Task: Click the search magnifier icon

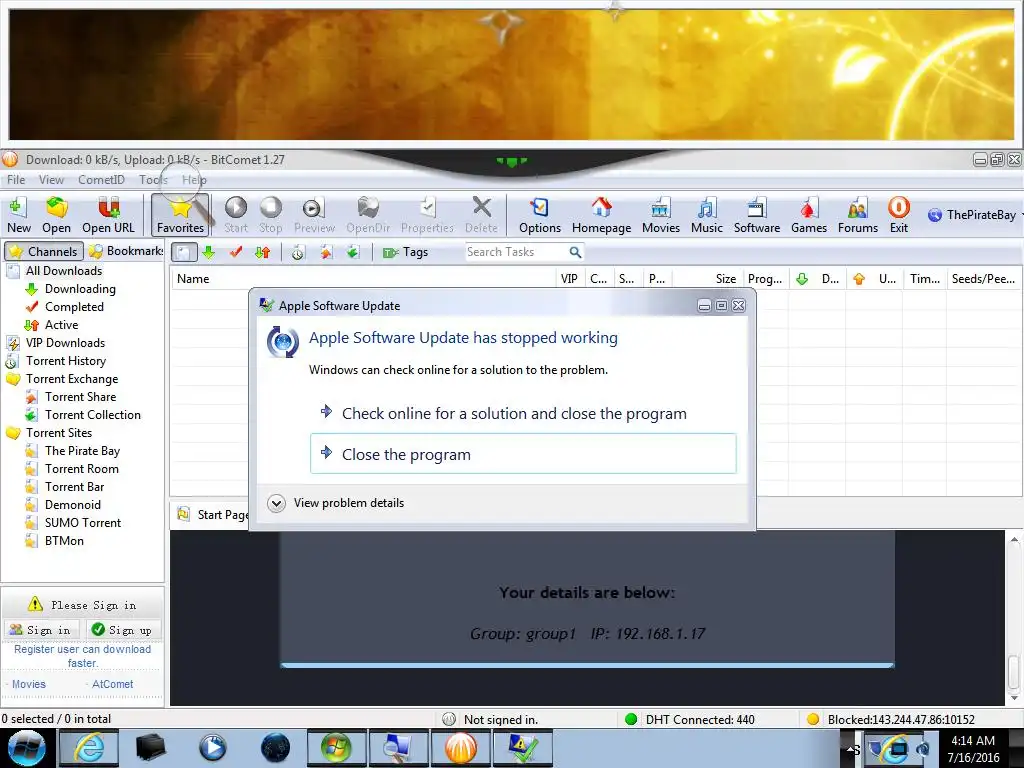Action: [575, 252]
